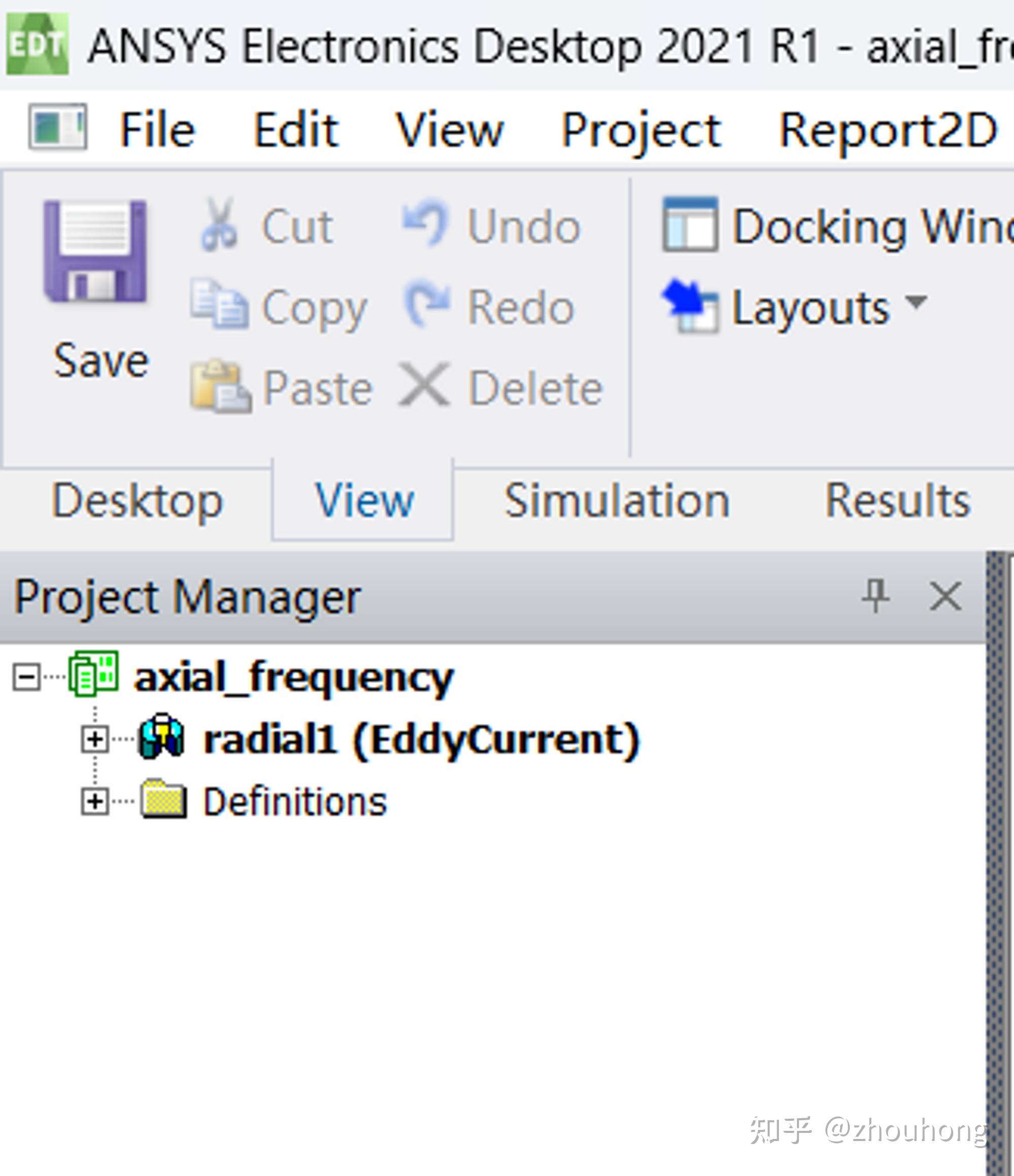Open the Docking Windows icon
Viewport: 1014px width, 1176px height.
(690, 225)
